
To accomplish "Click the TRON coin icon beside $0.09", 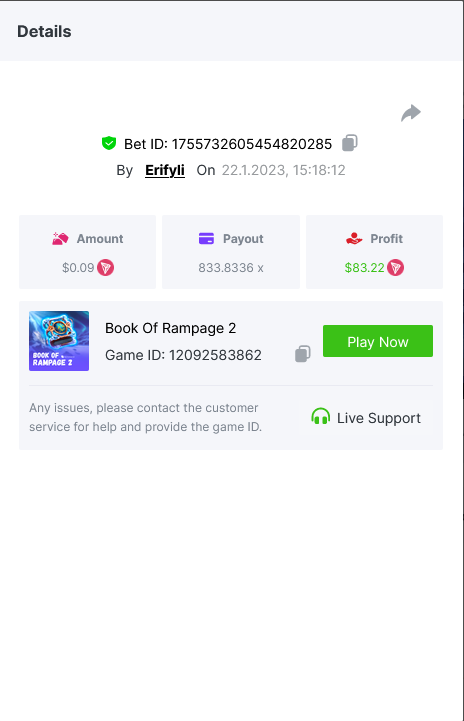I will [x=105, y=268].
